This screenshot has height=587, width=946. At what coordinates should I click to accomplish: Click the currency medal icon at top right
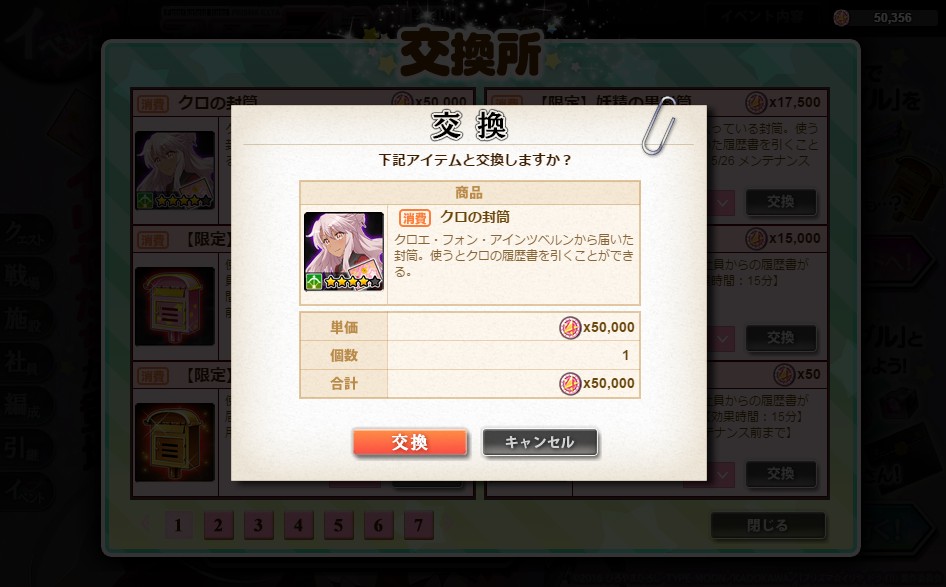tap(841, 18)
